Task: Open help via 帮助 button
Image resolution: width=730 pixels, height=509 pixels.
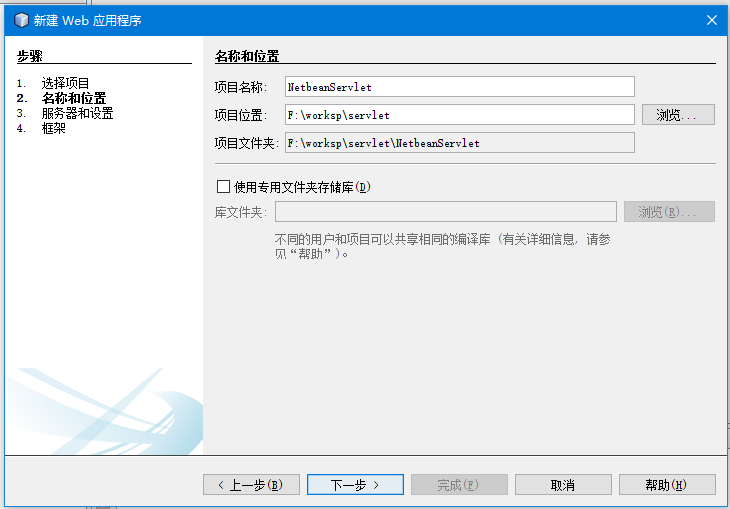Action: 667,484
